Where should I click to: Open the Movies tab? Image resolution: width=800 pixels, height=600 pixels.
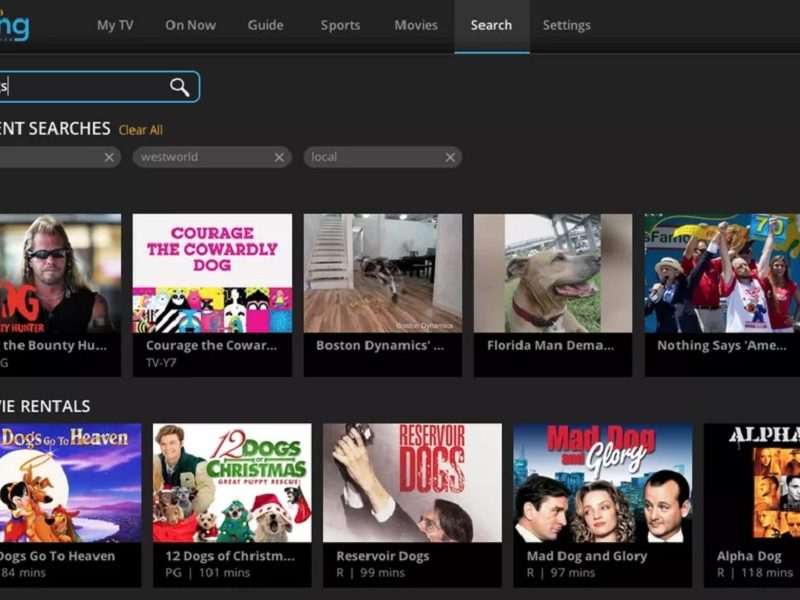click(416, 25)
